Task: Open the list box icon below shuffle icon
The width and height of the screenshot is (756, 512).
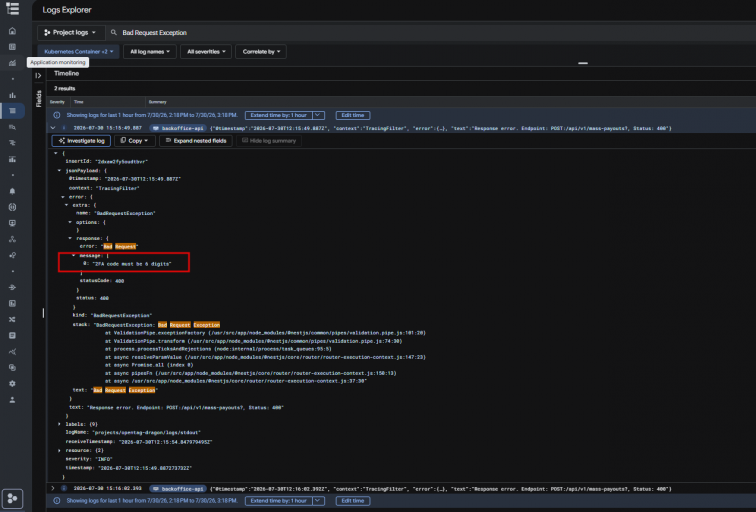Action: (13, 335)
